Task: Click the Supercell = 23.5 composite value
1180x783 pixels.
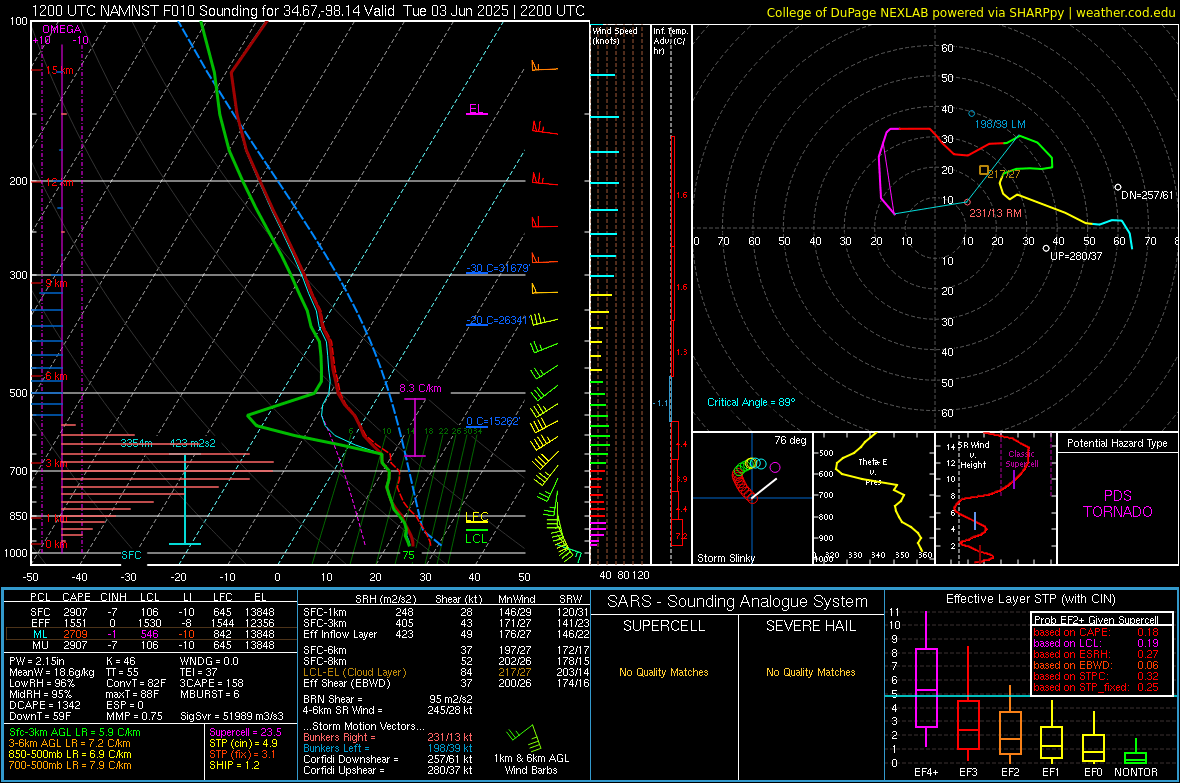Action: (245, 732)
